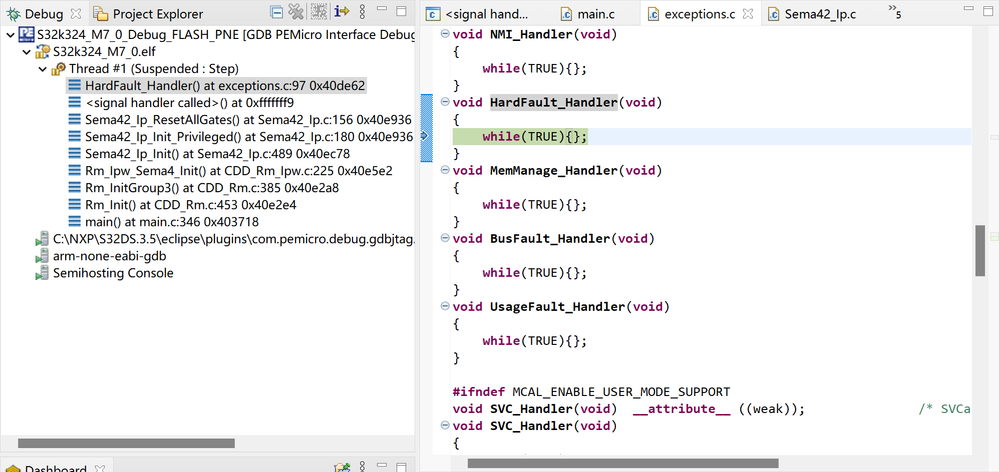Viewport: 999px width, 472px height.
Task: Fold the BusFault_Handler function
Action: [x=445, y=239]
